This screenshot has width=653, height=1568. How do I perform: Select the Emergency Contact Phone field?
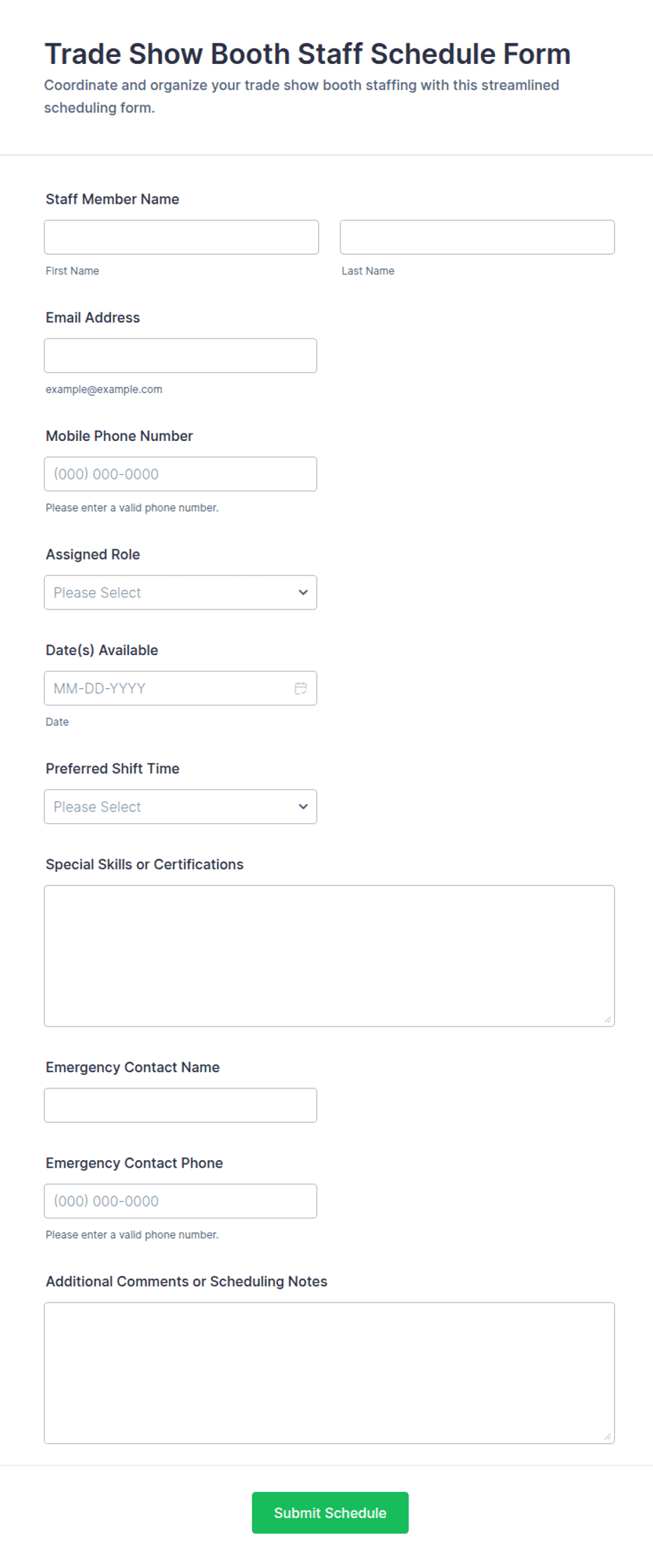click(180, 1201)
